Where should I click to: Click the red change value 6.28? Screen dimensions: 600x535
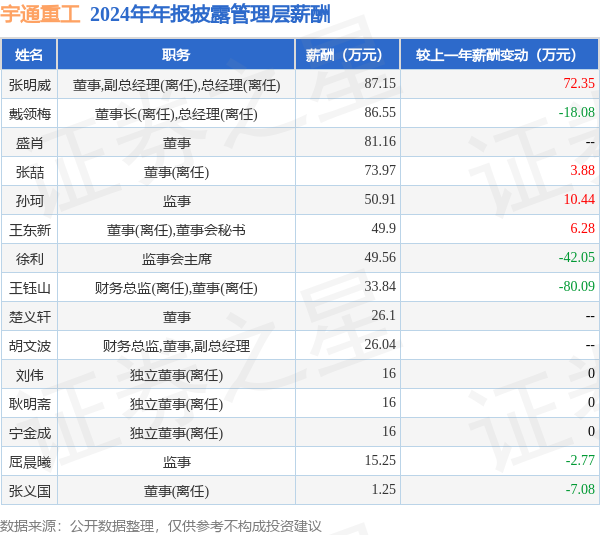(x=582, y=228)
